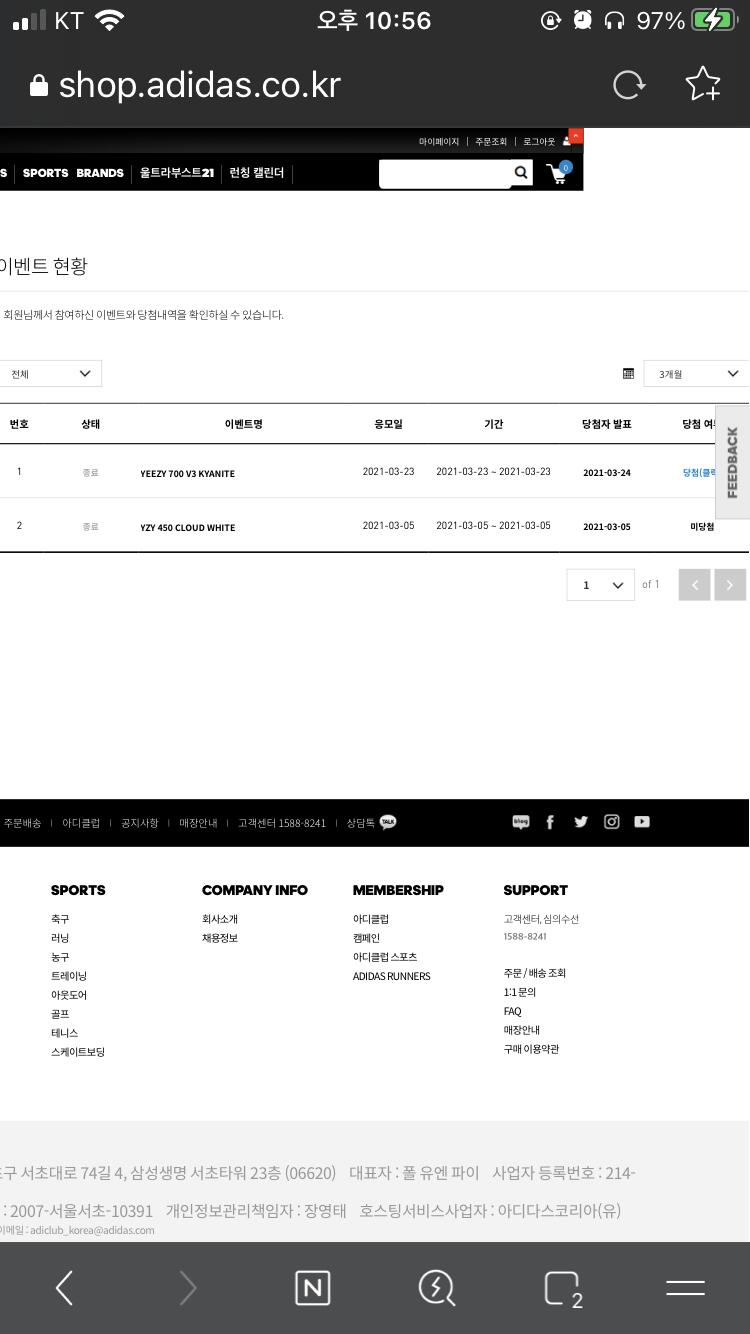This screenshot has width=750, height=1334.
Task: Open 러닝 under SPORTS
Action: (60, 938)
